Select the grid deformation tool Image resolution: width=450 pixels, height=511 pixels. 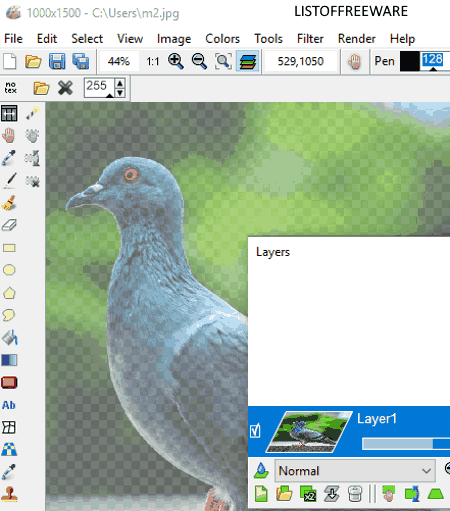point(9,427)
